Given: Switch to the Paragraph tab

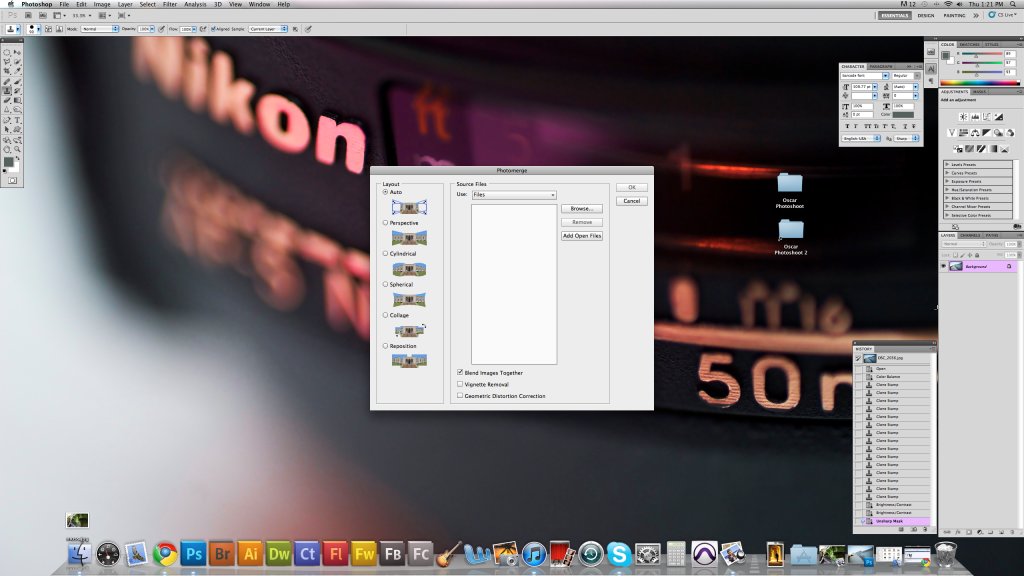Looking at the screenshot, I should pyautogui.click(x=881, y=67).
